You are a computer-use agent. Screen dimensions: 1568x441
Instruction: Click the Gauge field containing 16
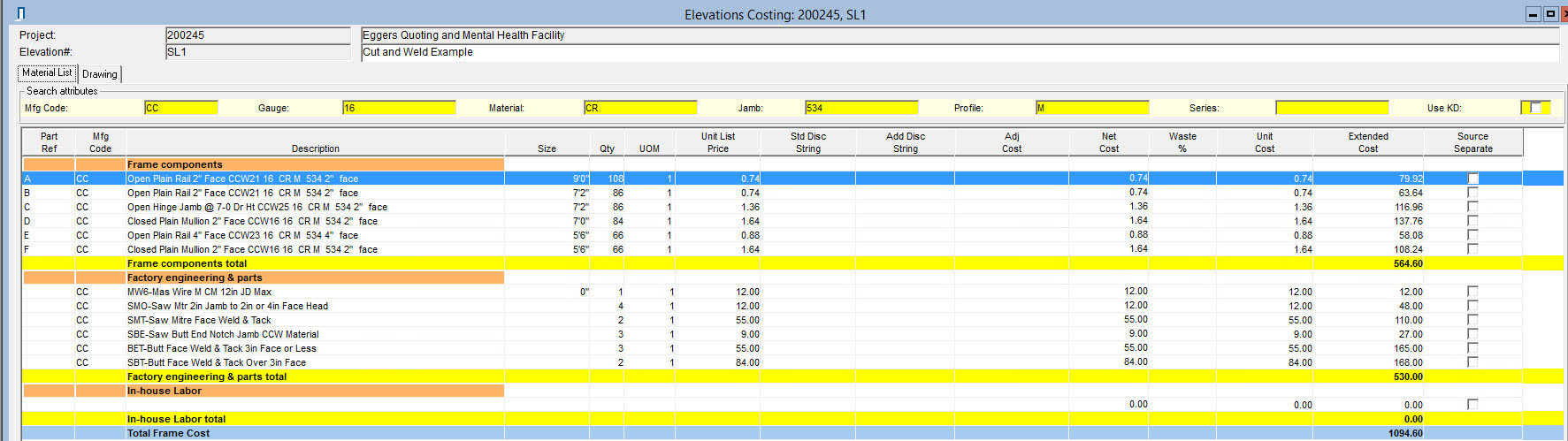point(399,108)
